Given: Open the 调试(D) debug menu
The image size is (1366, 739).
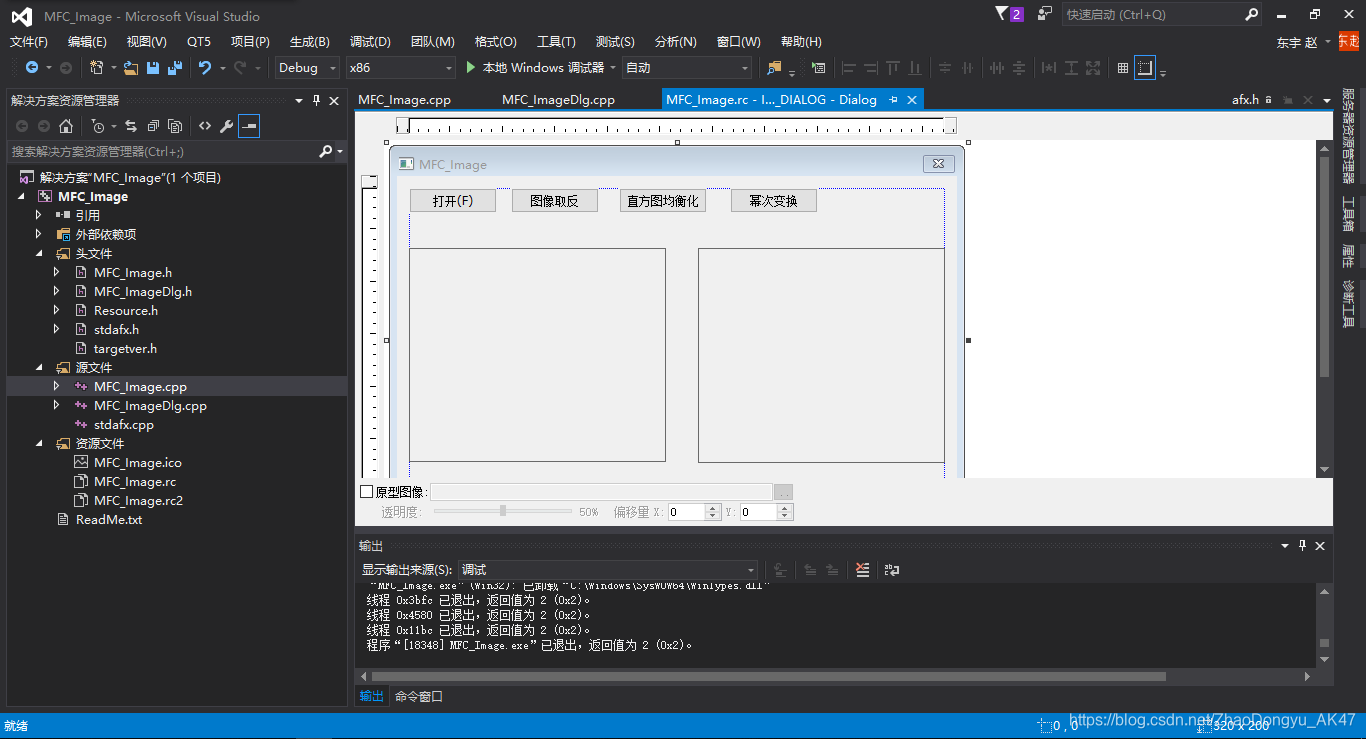Looking at the screenshot, I should coord(370,41).
